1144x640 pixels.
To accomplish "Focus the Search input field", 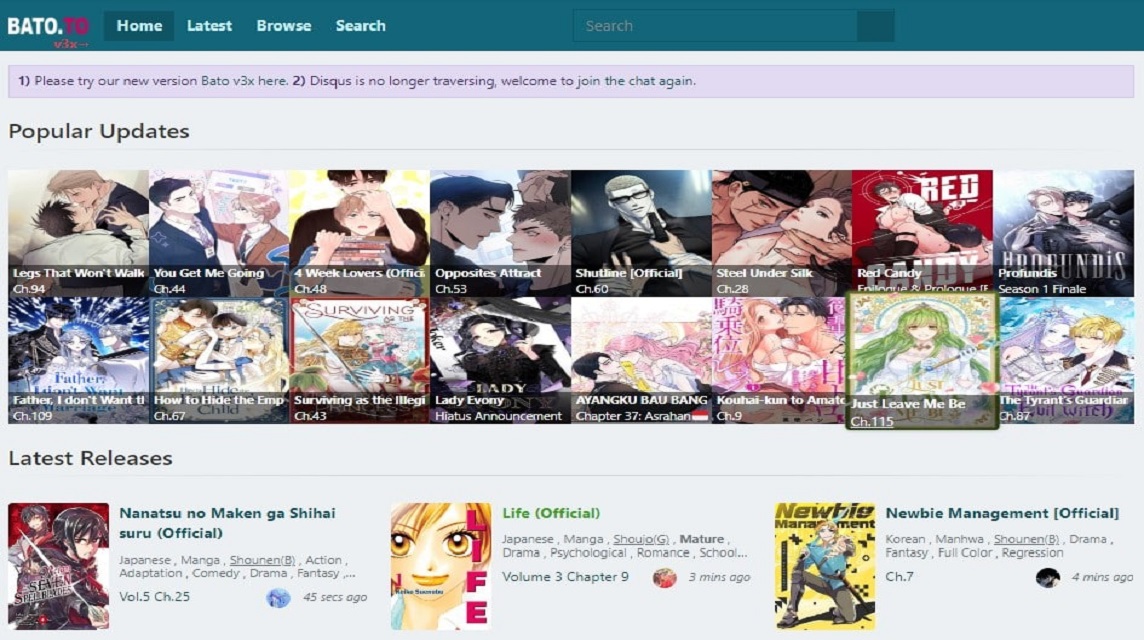I will click(x=715, y=26).
